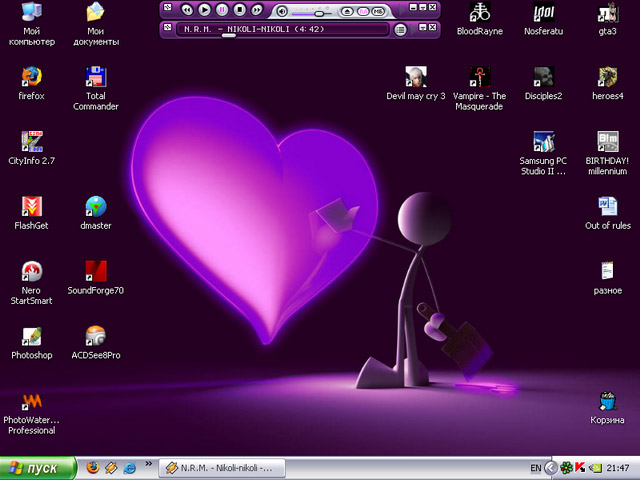
Task: Toggle the pink visualizer/EQ button in Winamp
Action: pyautogui.click(x=362, y=11)
